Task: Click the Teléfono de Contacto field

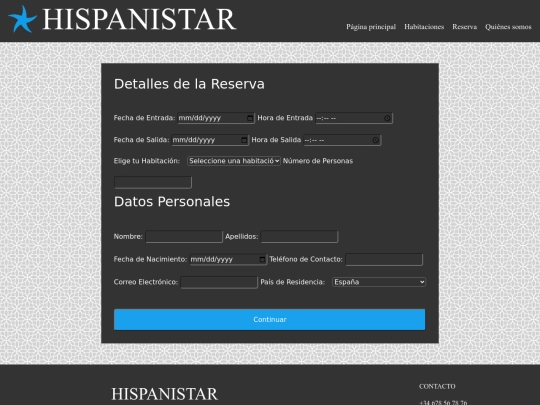Action: pos(384,259)
